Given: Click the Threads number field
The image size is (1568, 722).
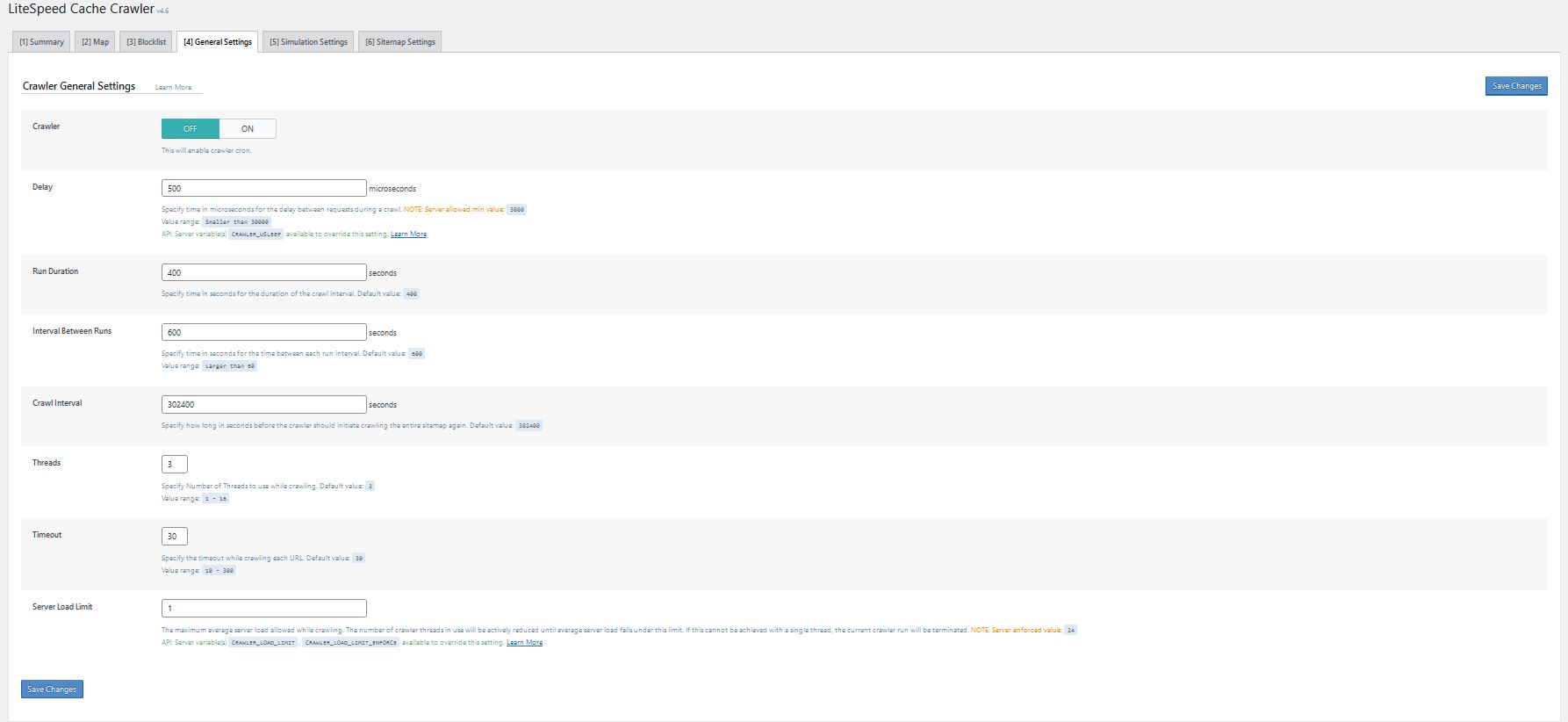Looking at the screenshot, I should pyautogui.click(x=174, y=464).
